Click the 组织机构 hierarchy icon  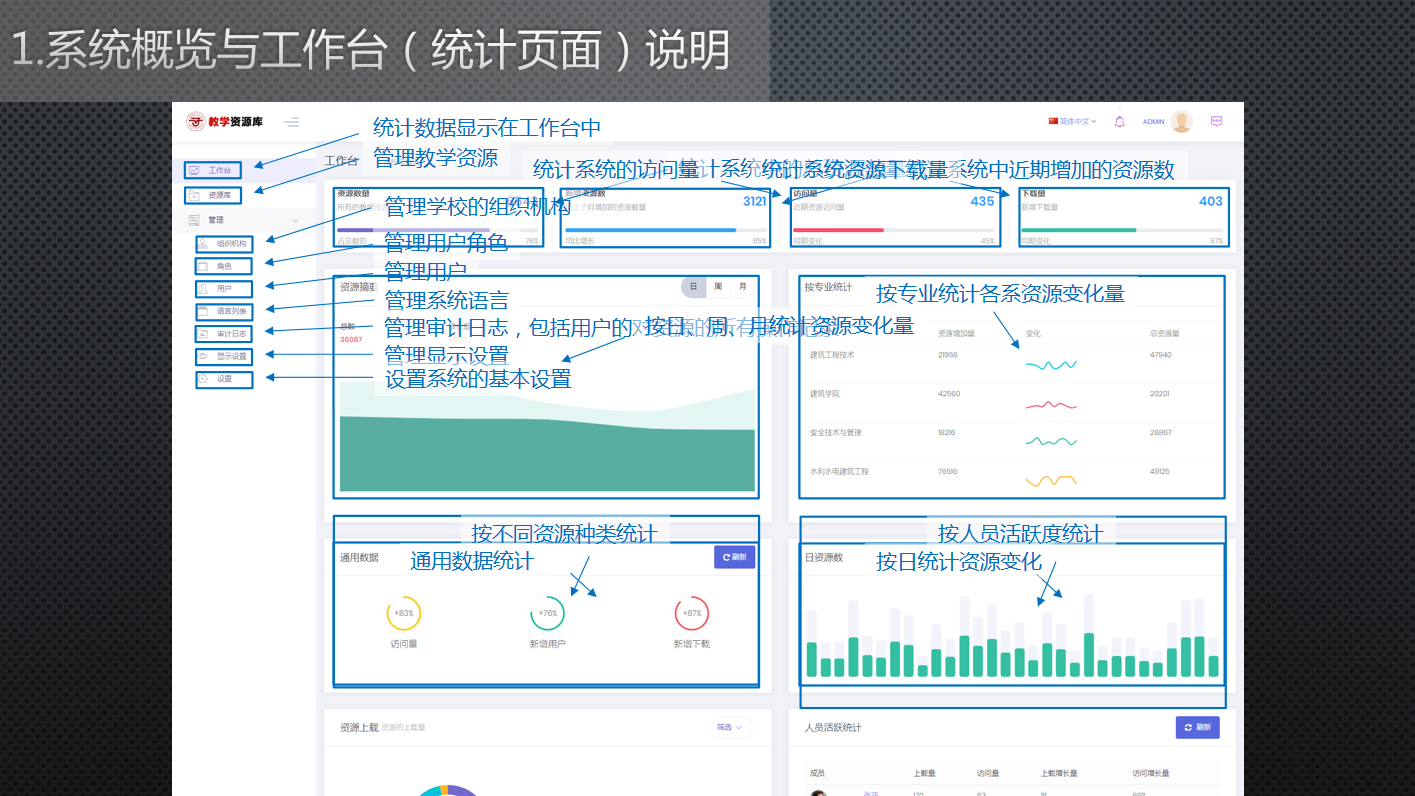coord(203,243)
